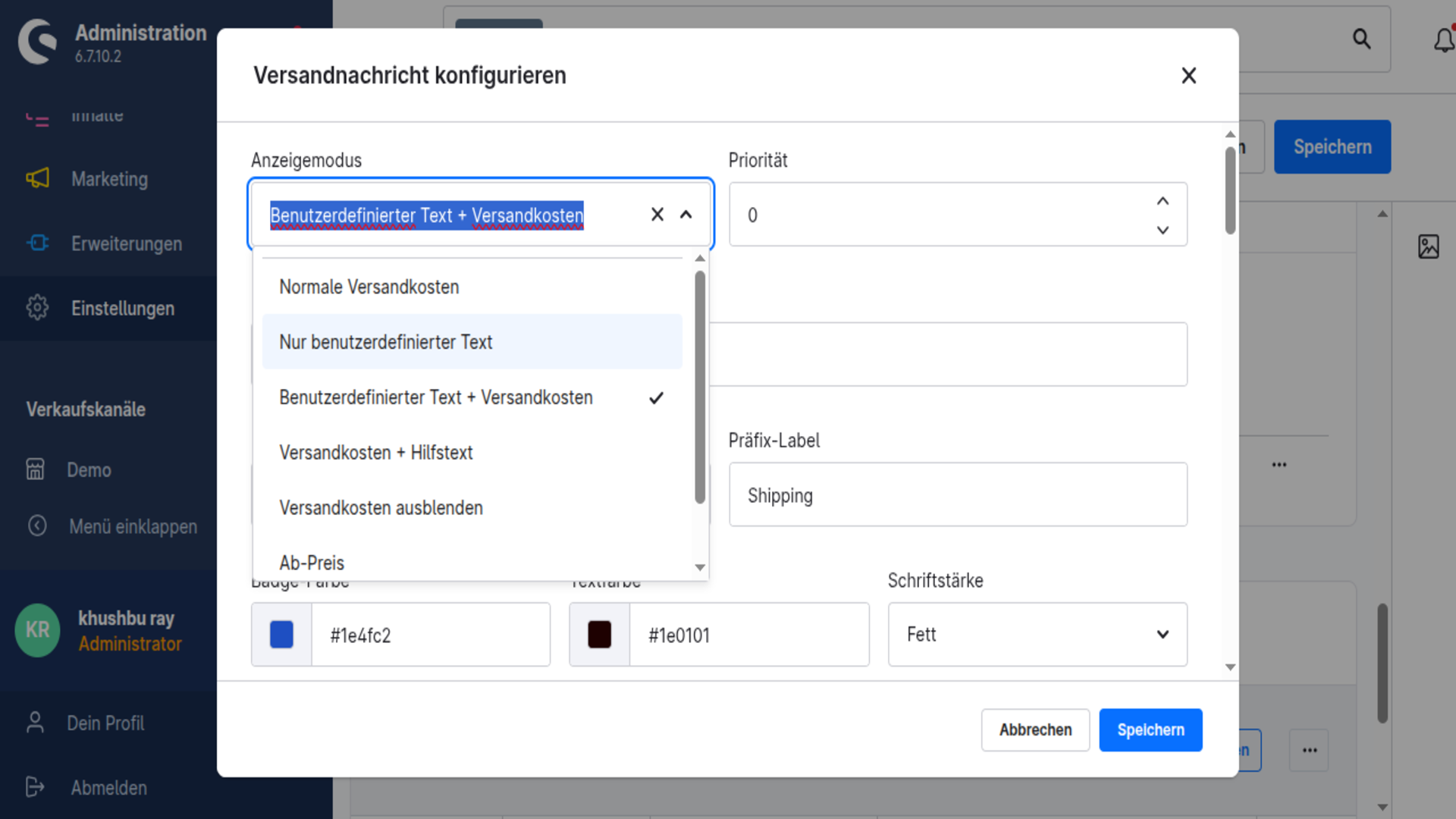Click the Abmelden logout icon
The height and width of the screenshot is (819, 1456).
click(x=35, y=786)
